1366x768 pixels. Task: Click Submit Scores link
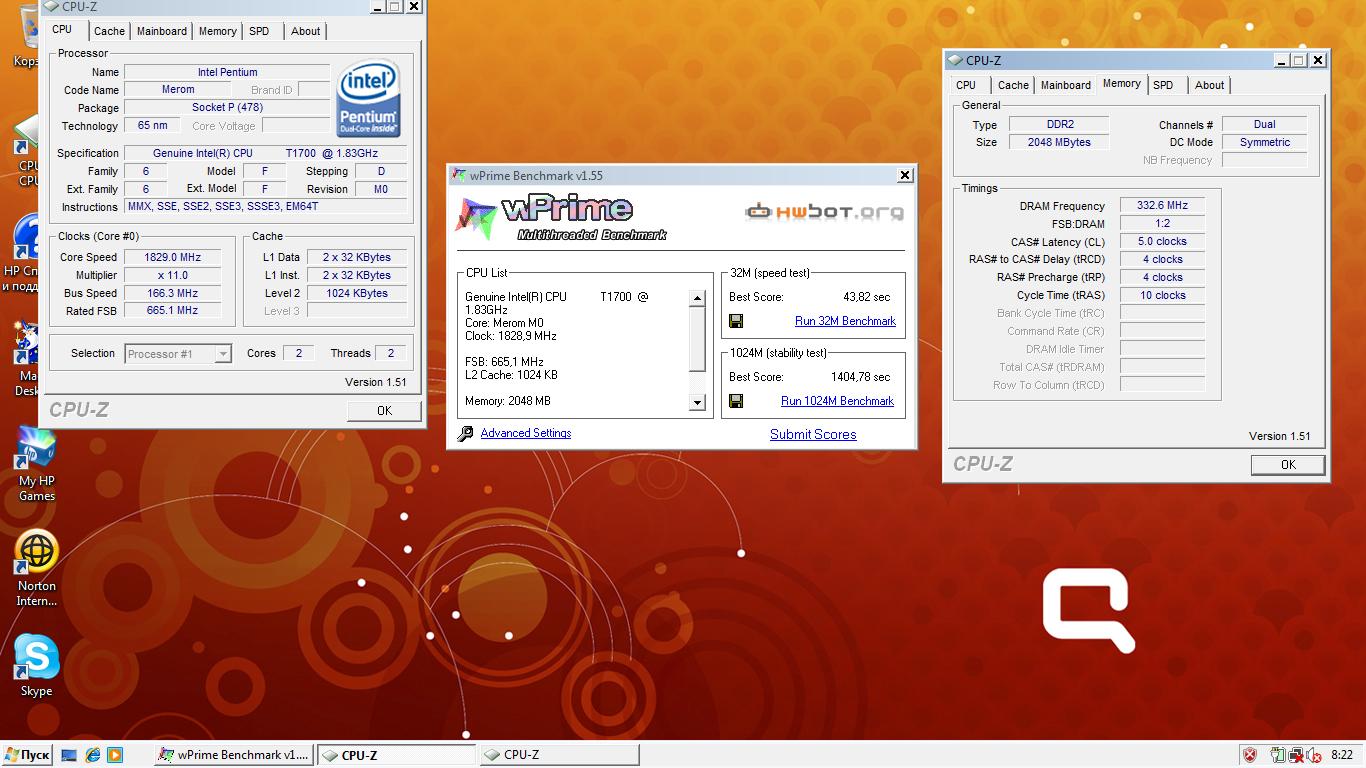[x=813, y=434]
